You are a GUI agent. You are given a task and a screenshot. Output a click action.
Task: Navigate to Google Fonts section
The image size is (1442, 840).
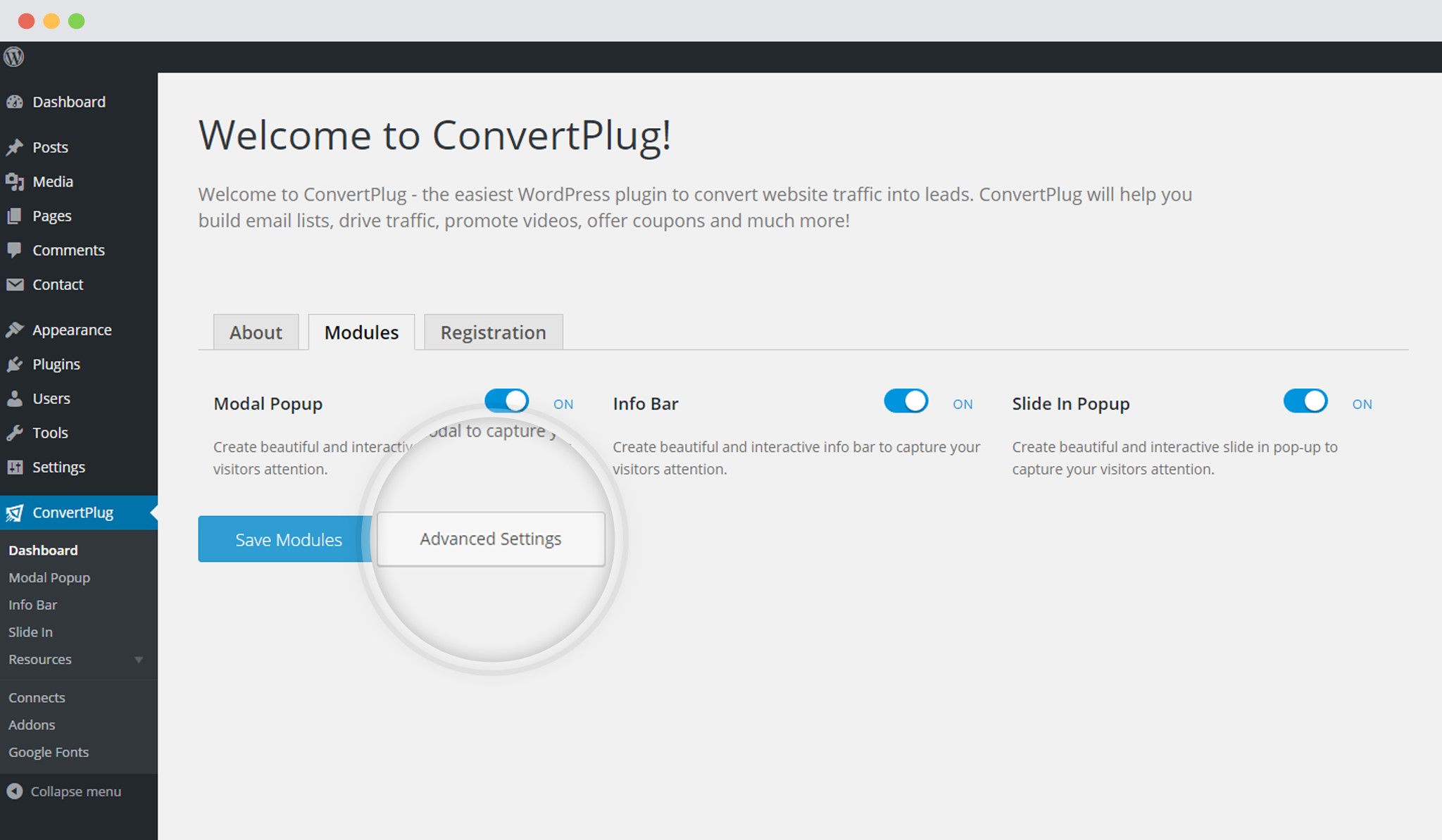pos(48,751)
